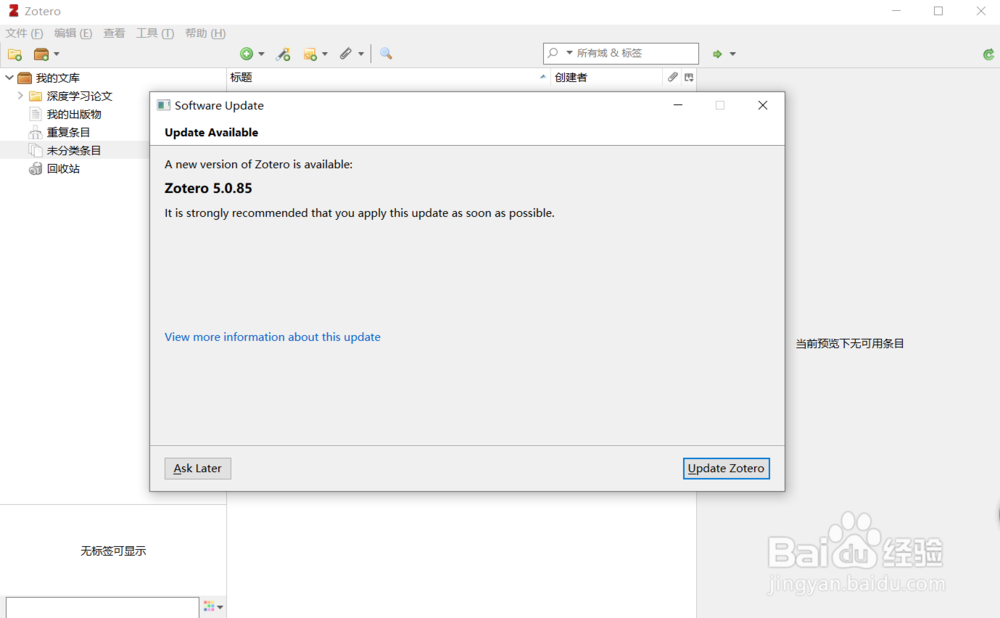Expand the 深度学习论文 collection

coord(20,96)
